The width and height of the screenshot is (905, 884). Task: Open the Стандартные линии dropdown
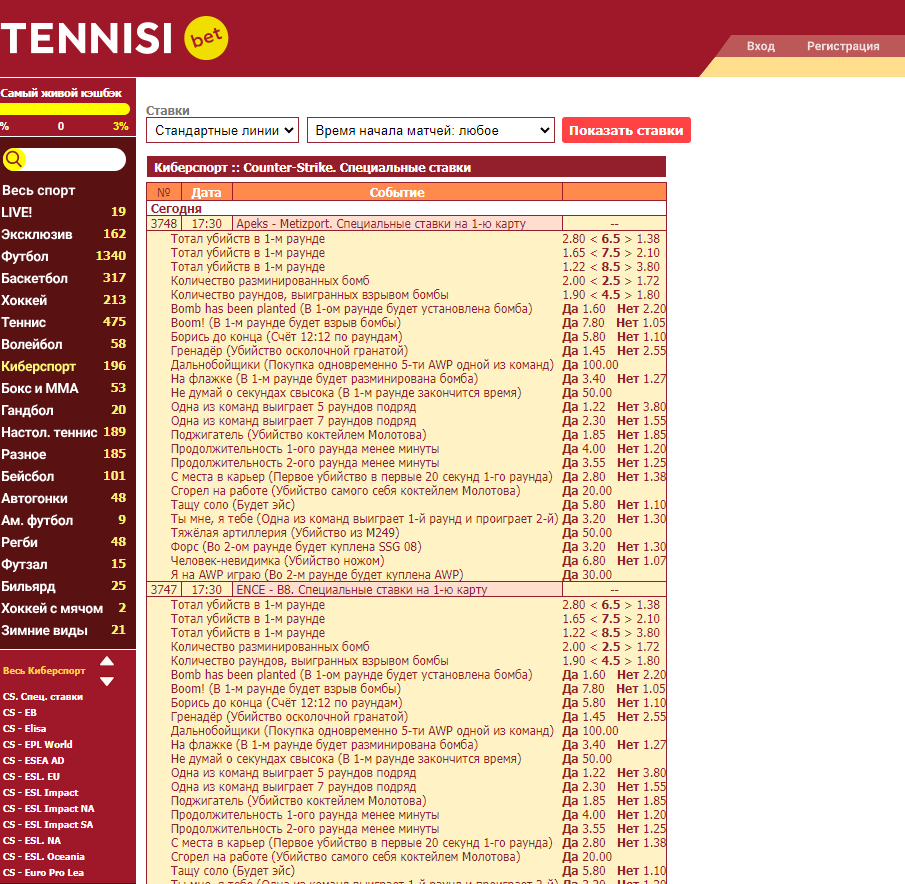[x=222, y=130]
